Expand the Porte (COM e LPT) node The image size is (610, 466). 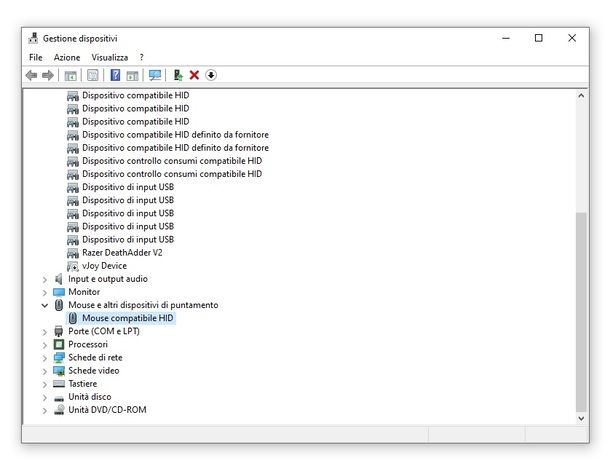click(x=45, y=332)
